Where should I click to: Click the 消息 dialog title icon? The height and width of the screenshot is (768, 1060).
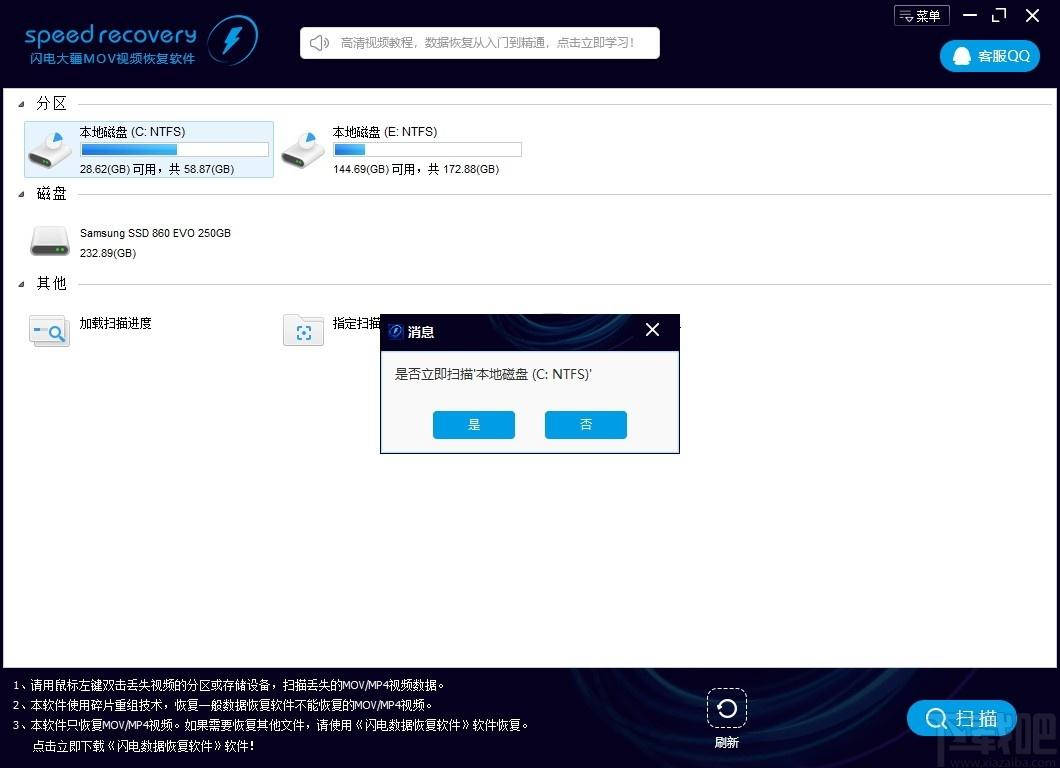tap(396, 331)
